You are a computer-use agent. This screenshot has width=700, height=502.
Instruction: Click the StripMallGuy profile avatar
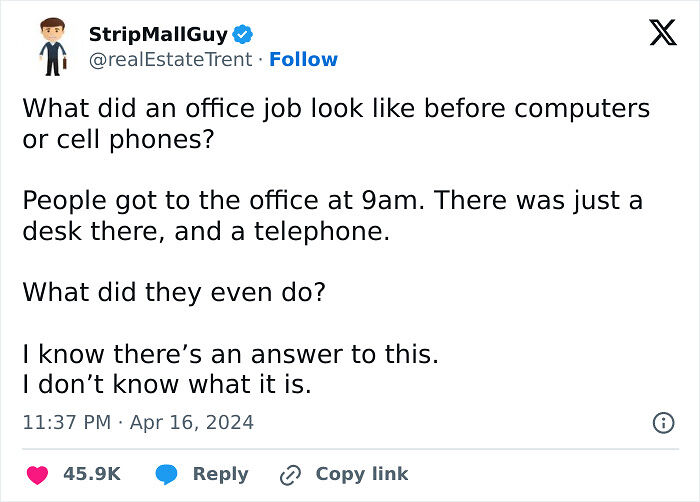(46, 47)
